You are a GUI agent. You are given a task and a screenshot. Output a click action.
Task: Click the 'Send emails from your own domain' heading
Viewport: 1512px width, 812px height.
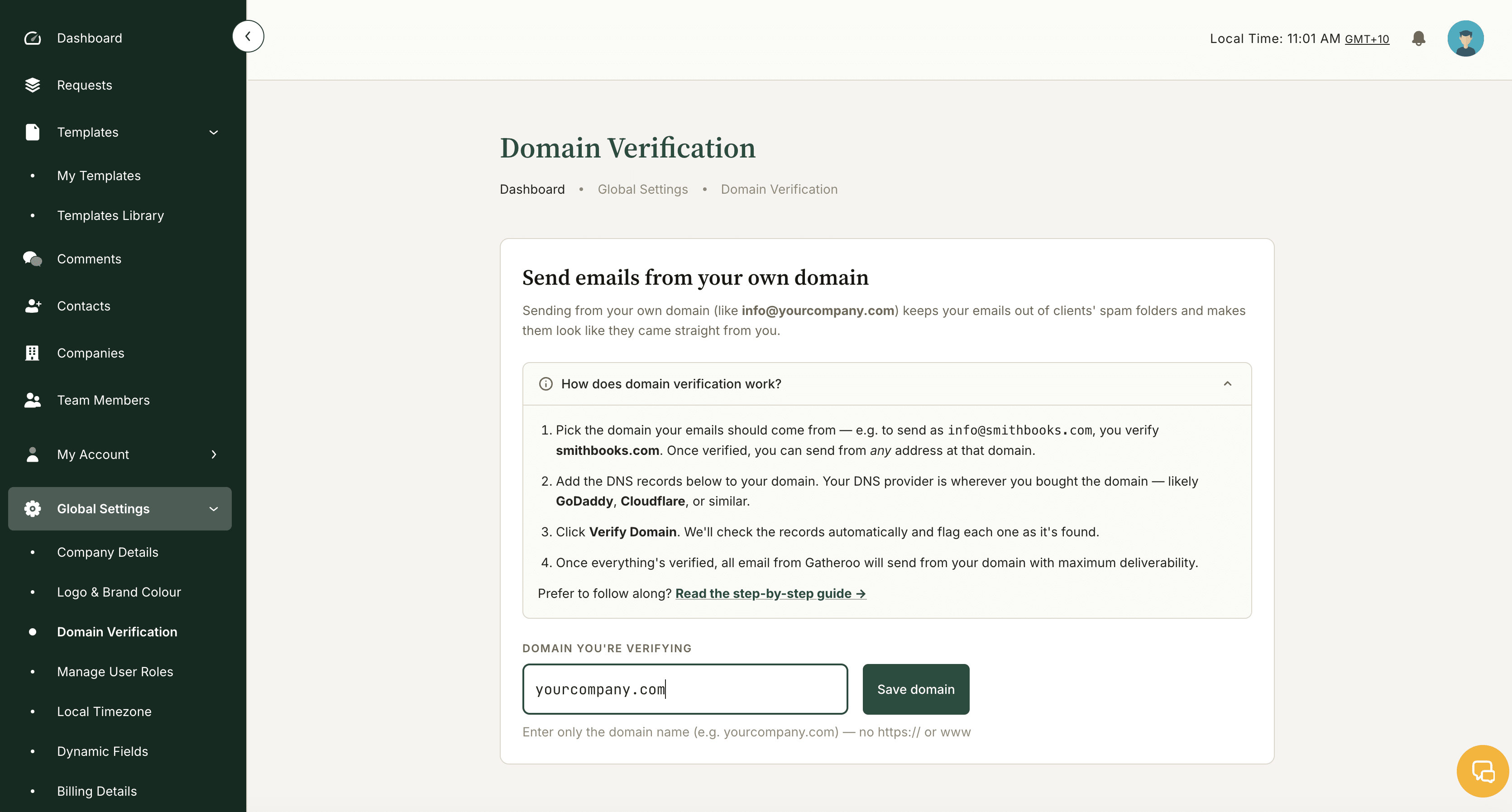click(695, 277)
